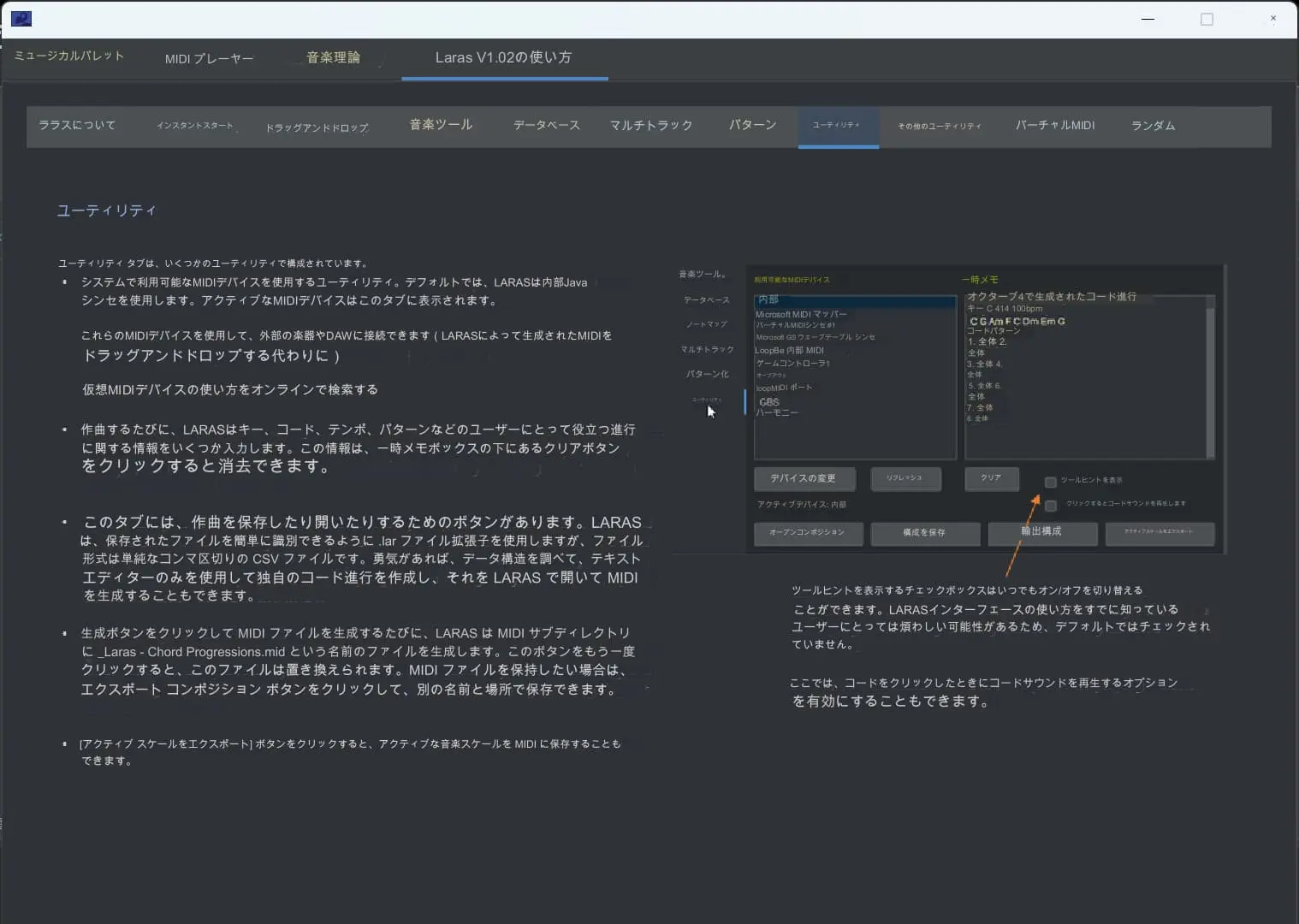Image resolution: width=1299 pixels, height=924 pixels.
Task: Click the キー C 414 100bpm memo line
Action: tap(1005, 309)
